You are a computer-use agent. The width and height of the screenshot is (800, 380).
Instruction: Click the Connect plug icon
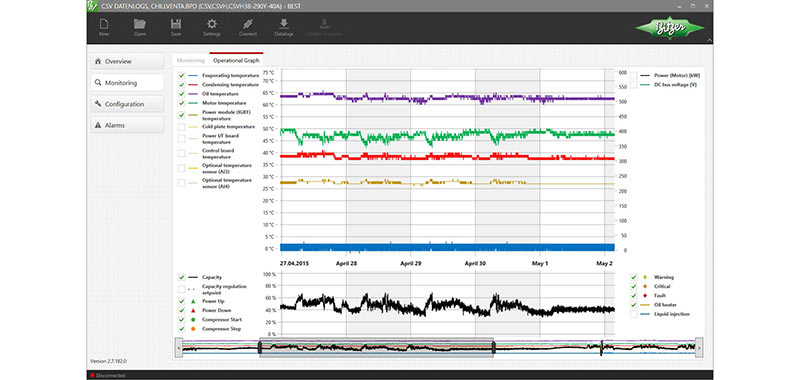click(x=248, y=24)
